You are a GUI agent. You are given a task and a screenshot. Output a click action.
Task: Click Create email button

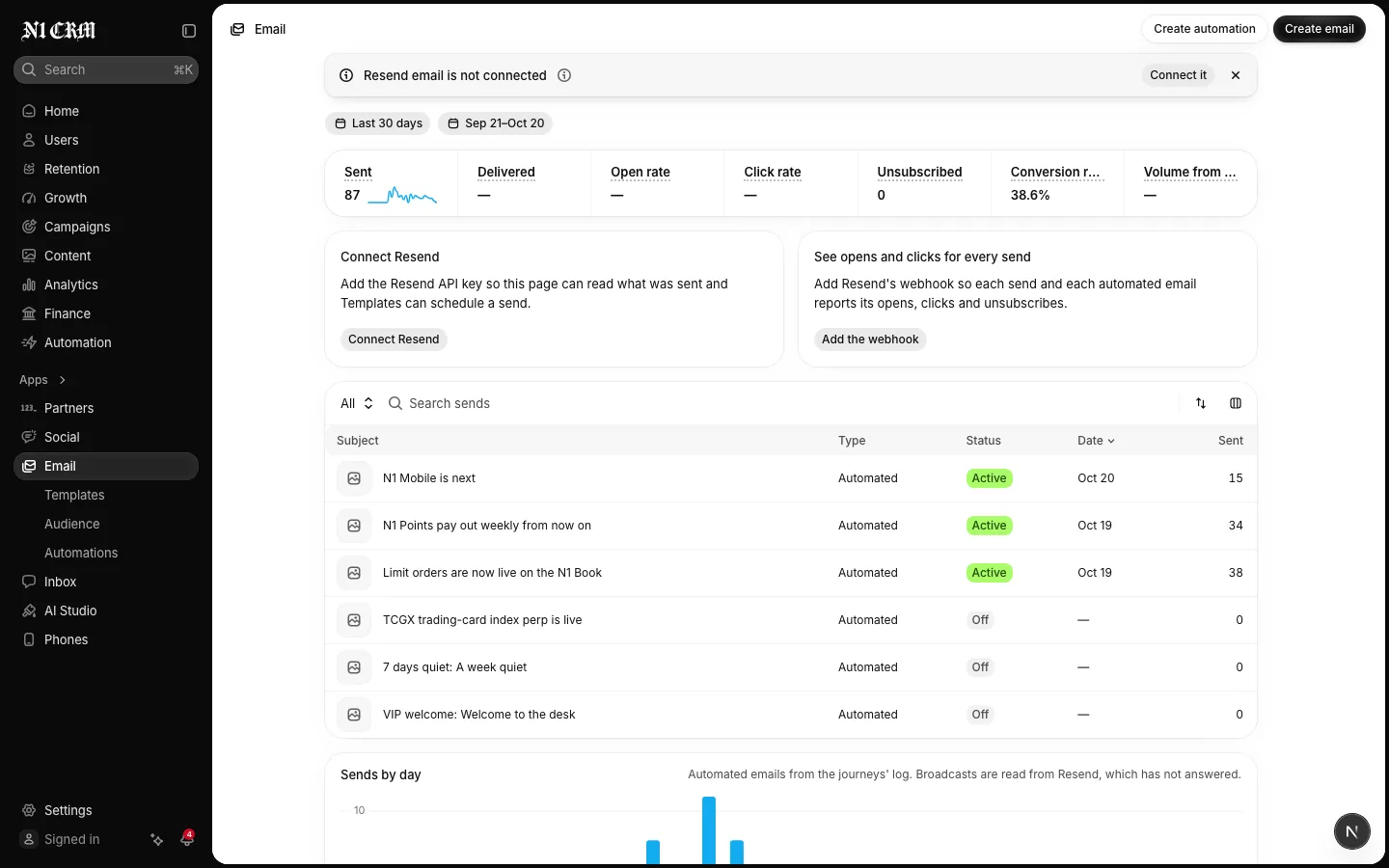point(1319,29)
